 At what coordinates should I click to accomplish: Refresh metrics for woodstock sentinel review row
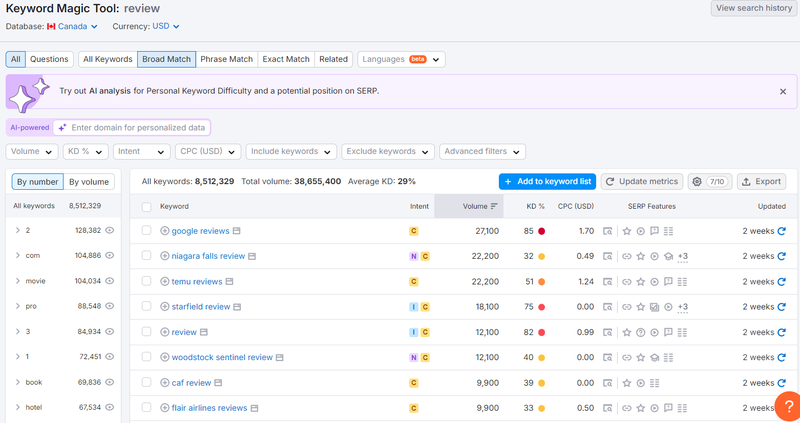click(781, 358)
